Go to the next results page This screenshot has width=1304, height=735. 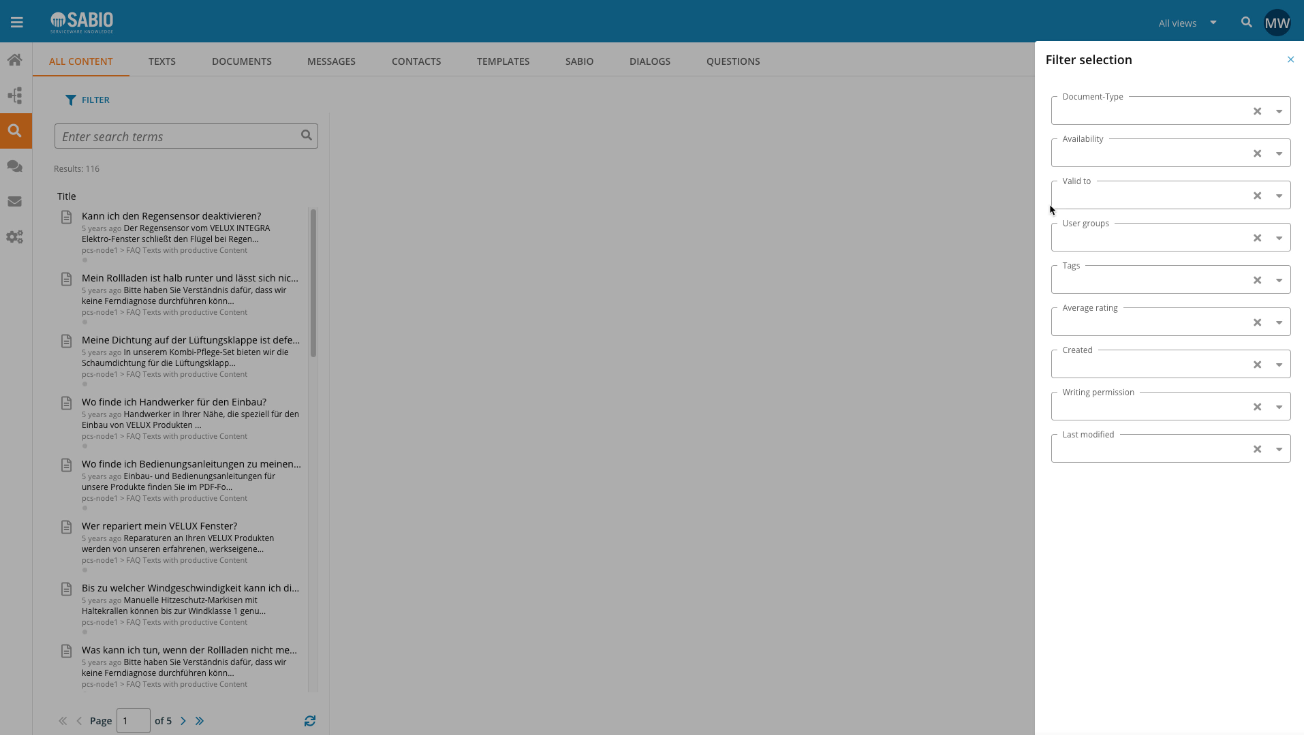[x=183, y=720]
